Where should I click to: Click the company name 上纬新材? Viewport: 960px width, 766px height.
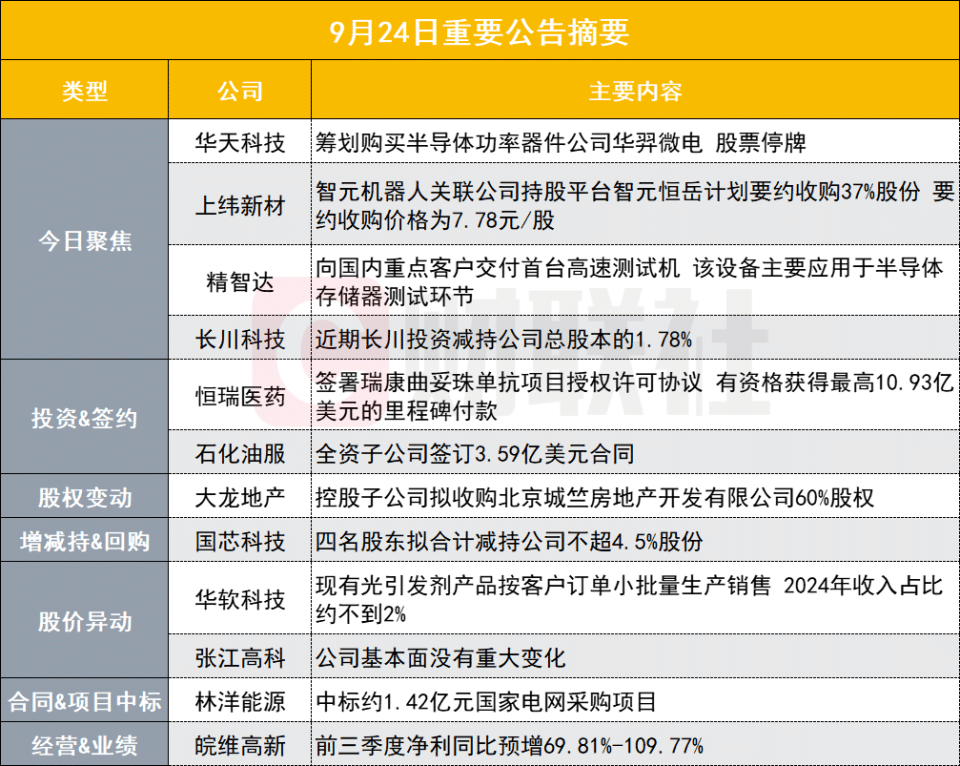tap(240, 205)
